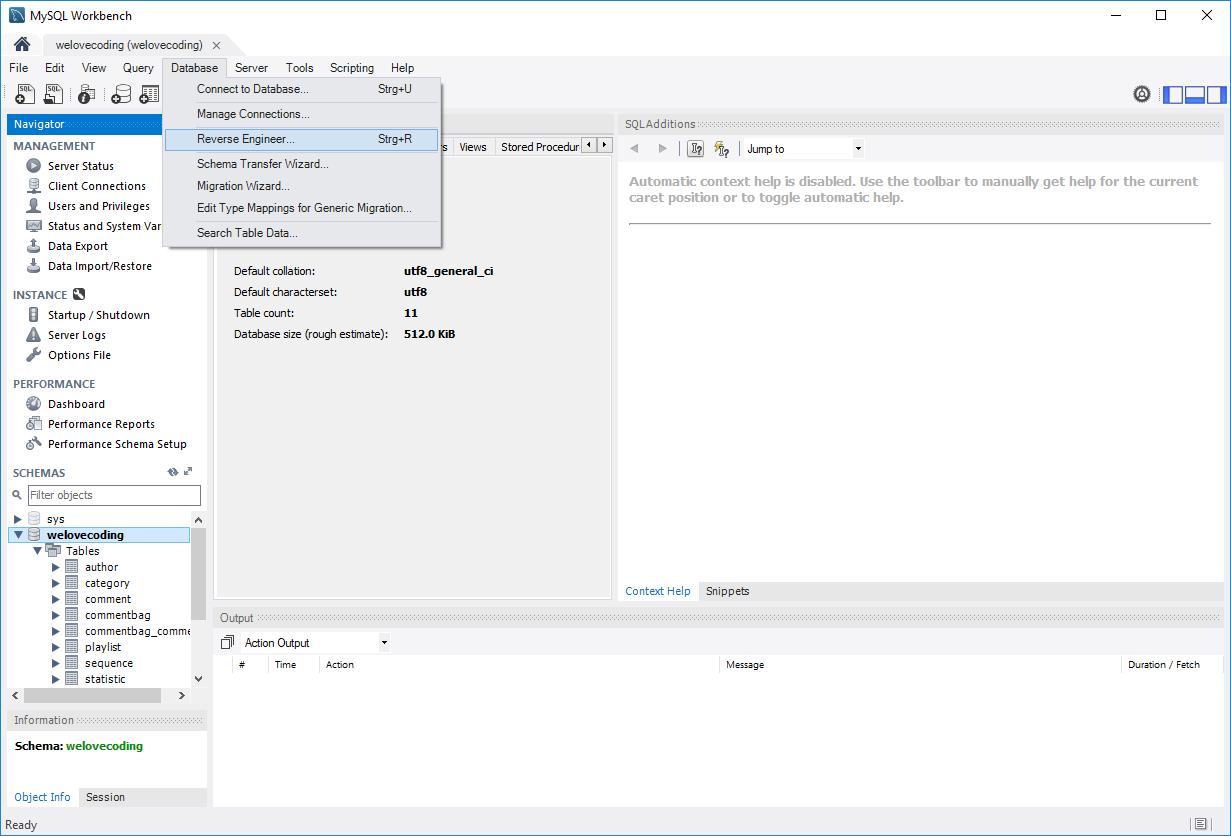Open the preferences gear icon

(x=1141, y=94)
